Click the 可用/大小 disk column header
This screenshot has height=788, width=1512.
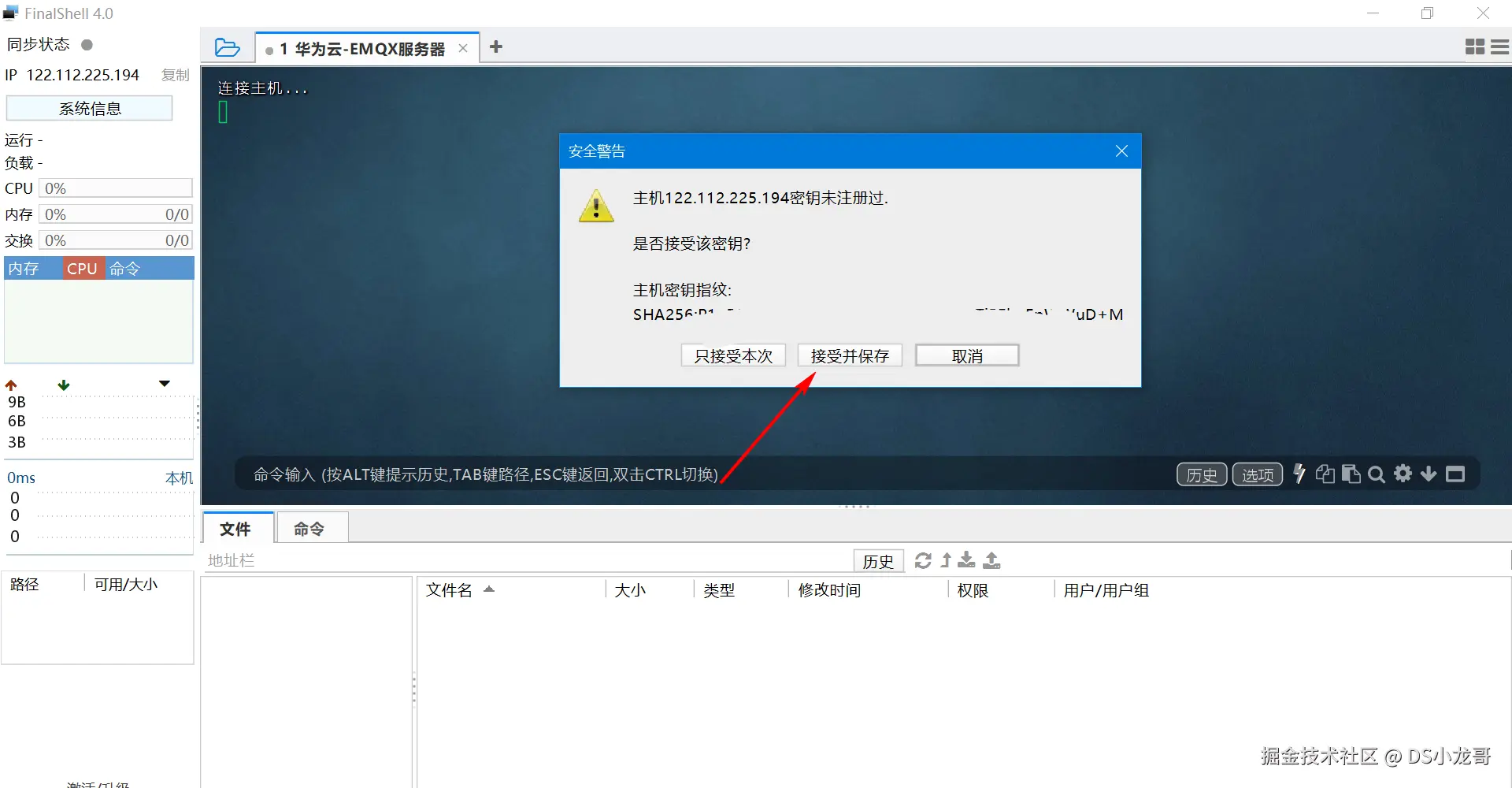point(139,584)
